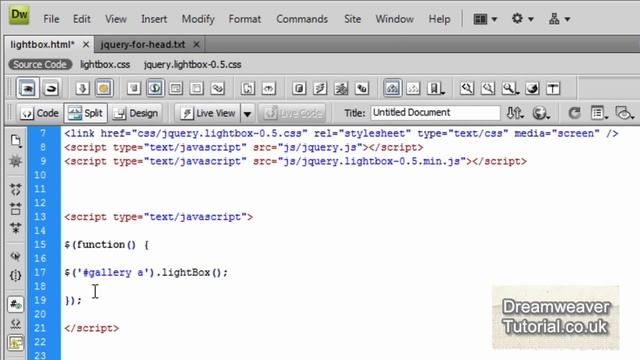
Task: Close the lightbox.html tab
Action: 86,44
